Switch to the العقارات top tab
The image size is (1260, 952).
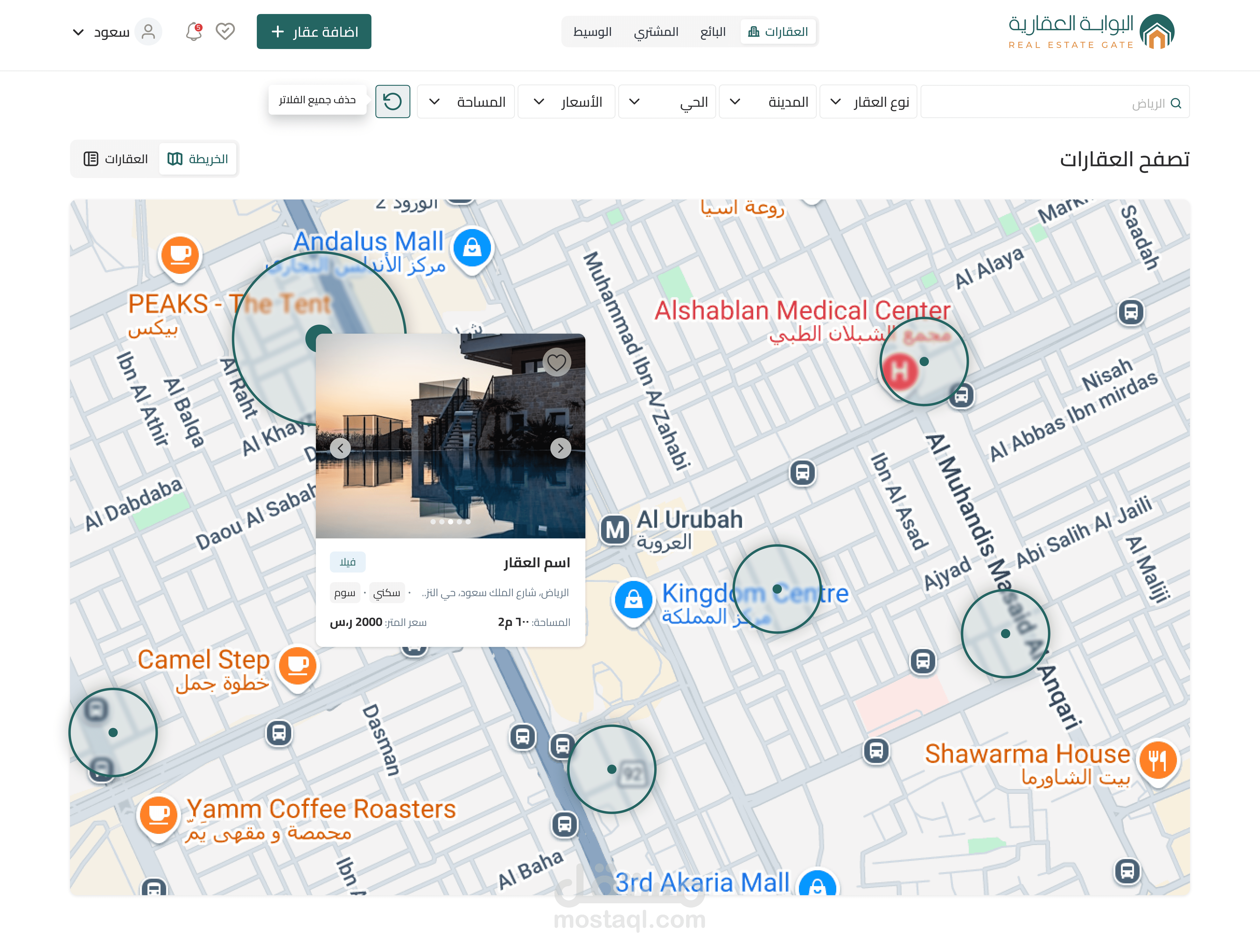pyautogui.click(x=778, y=32)
